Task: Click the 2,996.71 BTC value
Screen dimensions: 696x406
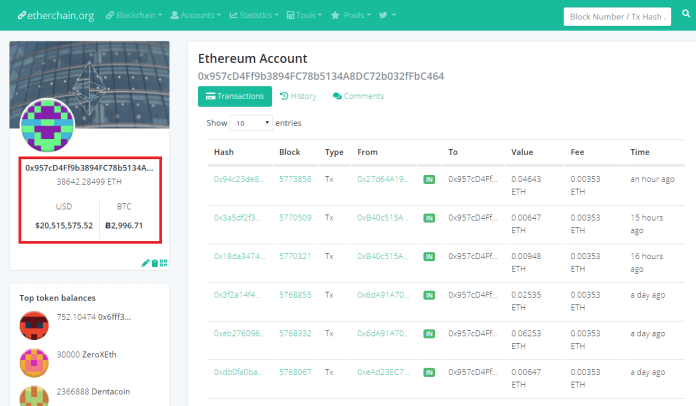Action: coord(124,226)
